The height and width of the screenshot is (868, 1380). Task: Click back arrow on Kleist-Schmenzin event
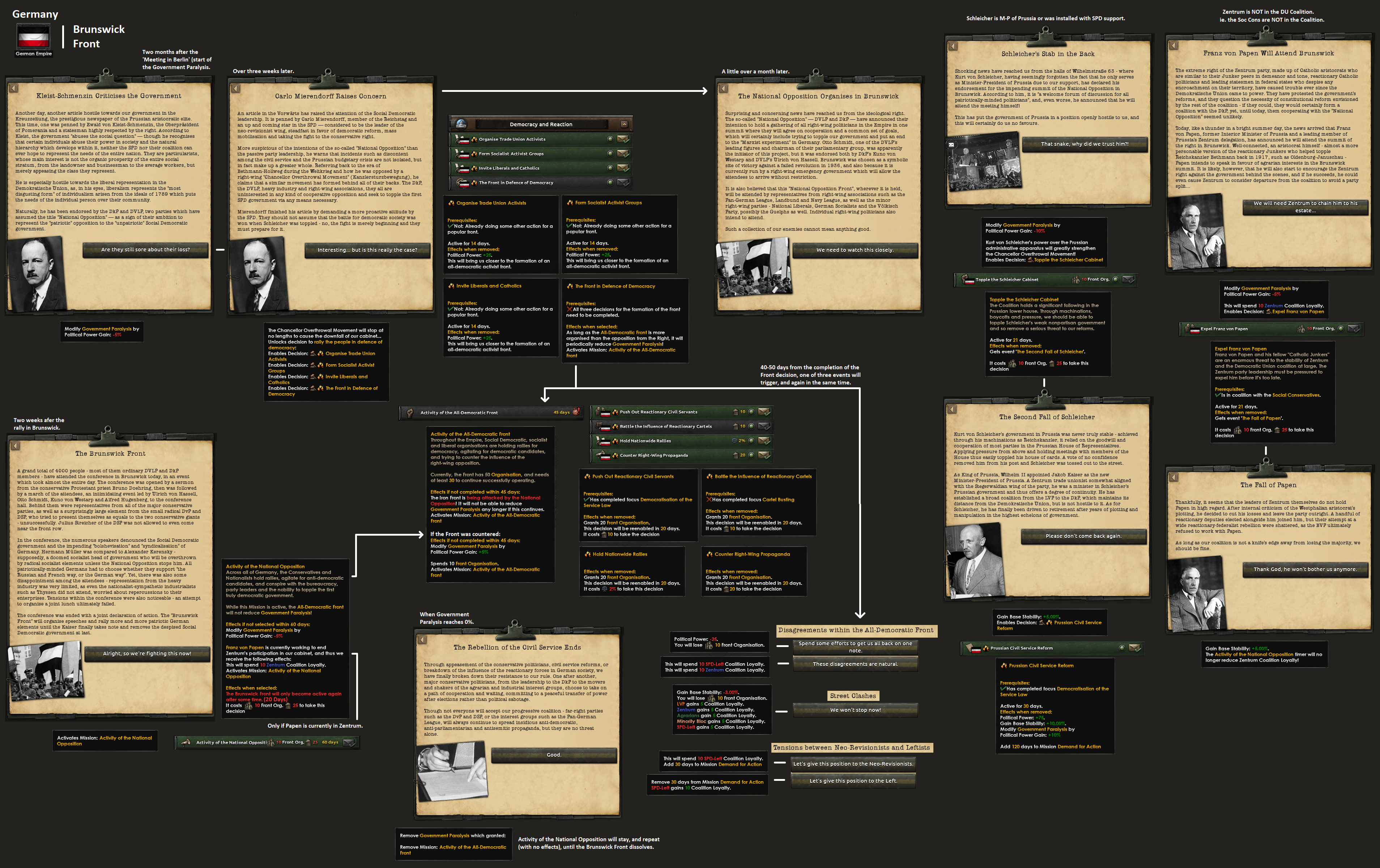[x=13, y=88]
